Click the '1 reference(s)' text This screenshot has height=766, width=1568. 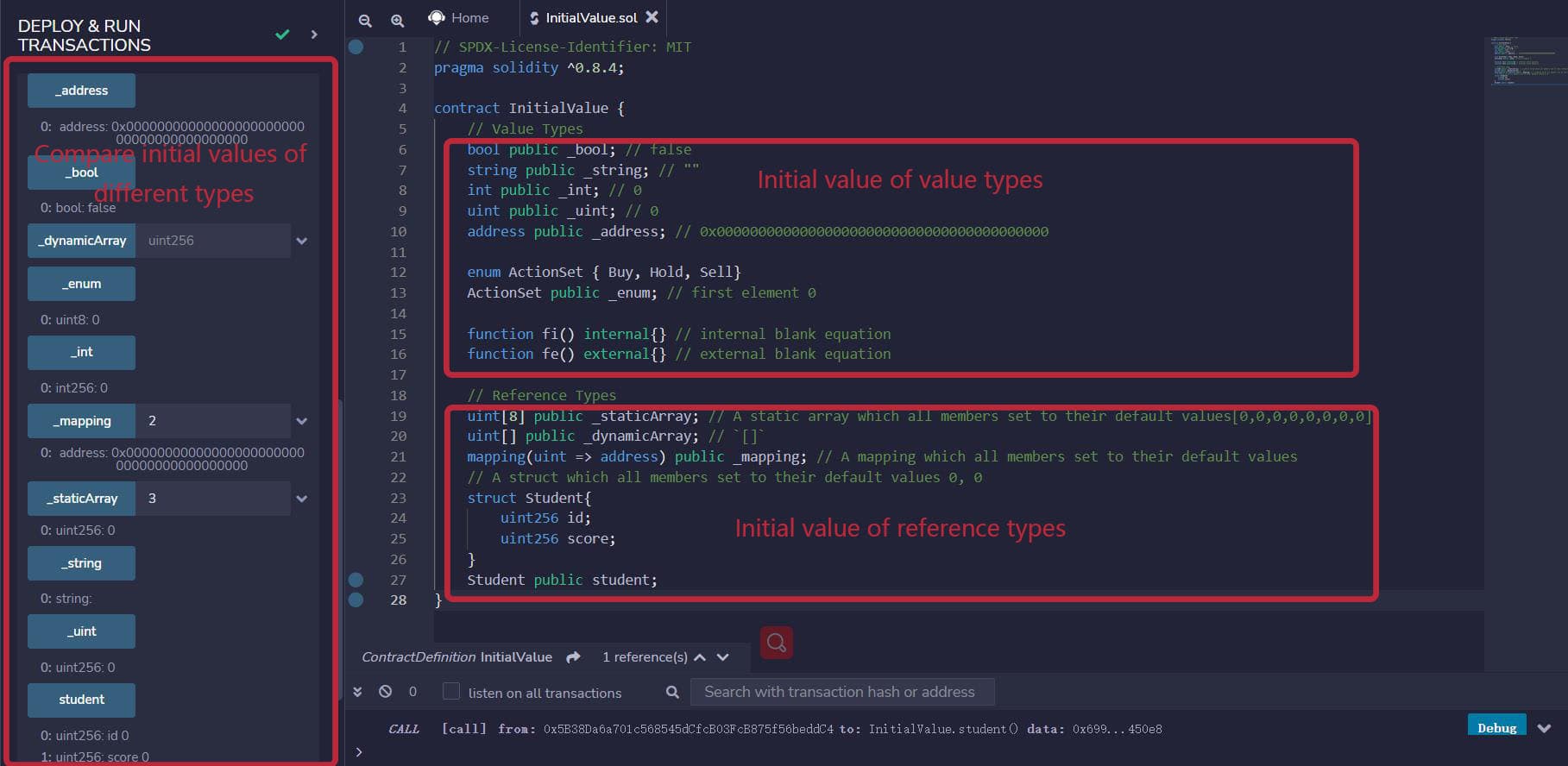(645, 657)
